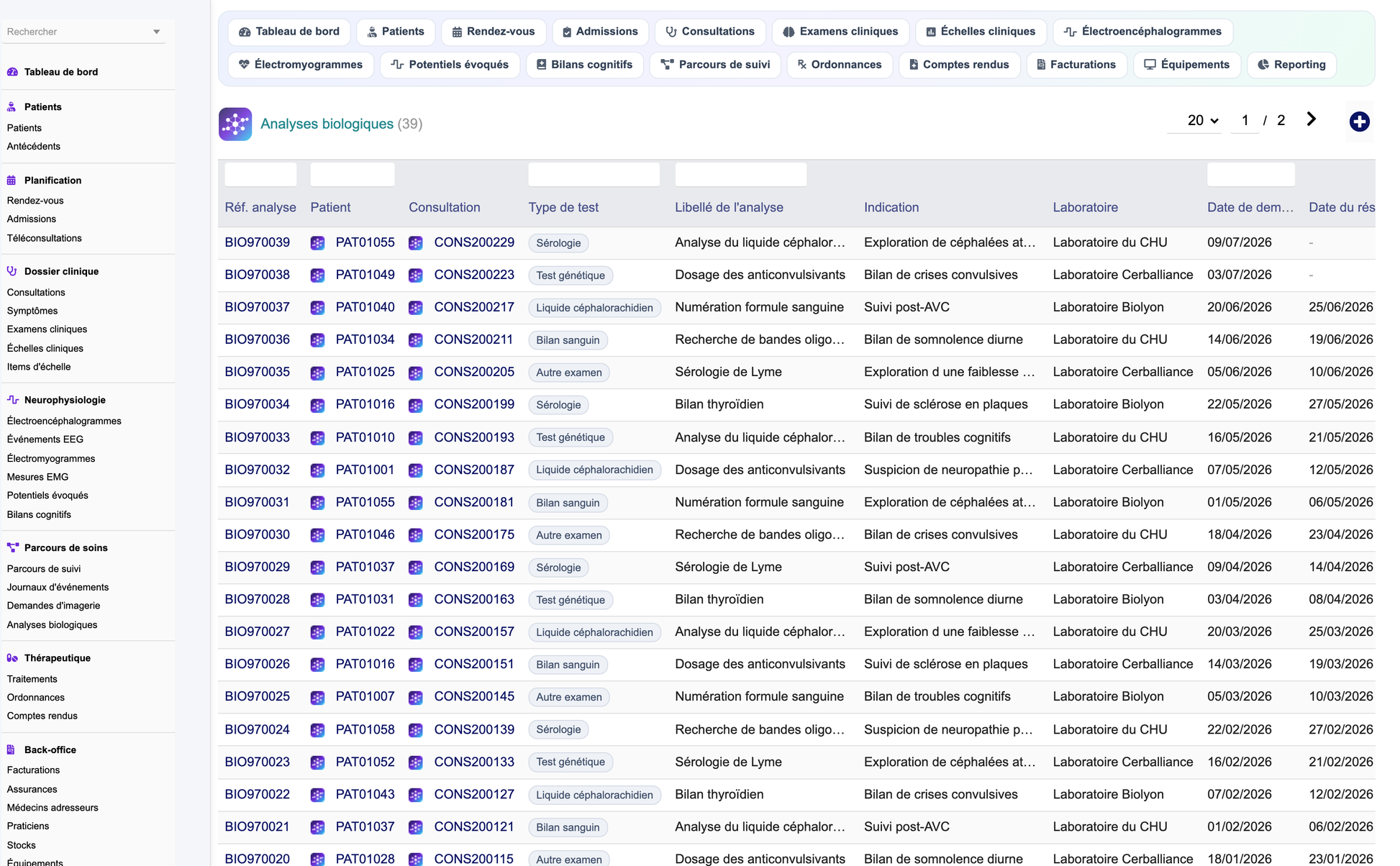The image size is (1400, 866).
Task: Sort by Laboratoire column header
Action: pyautogui.click(x=1085, y=207)
